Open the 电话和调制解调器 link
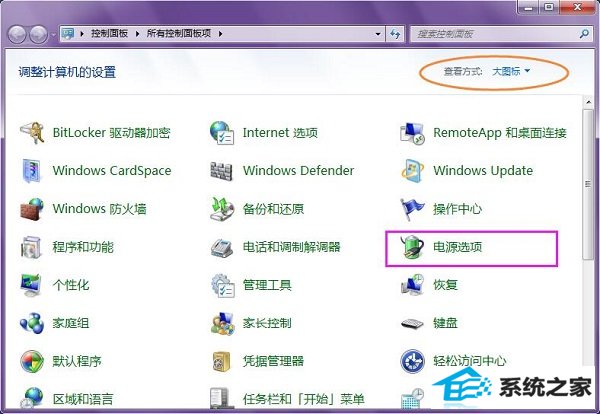 [x=292, y=247]
